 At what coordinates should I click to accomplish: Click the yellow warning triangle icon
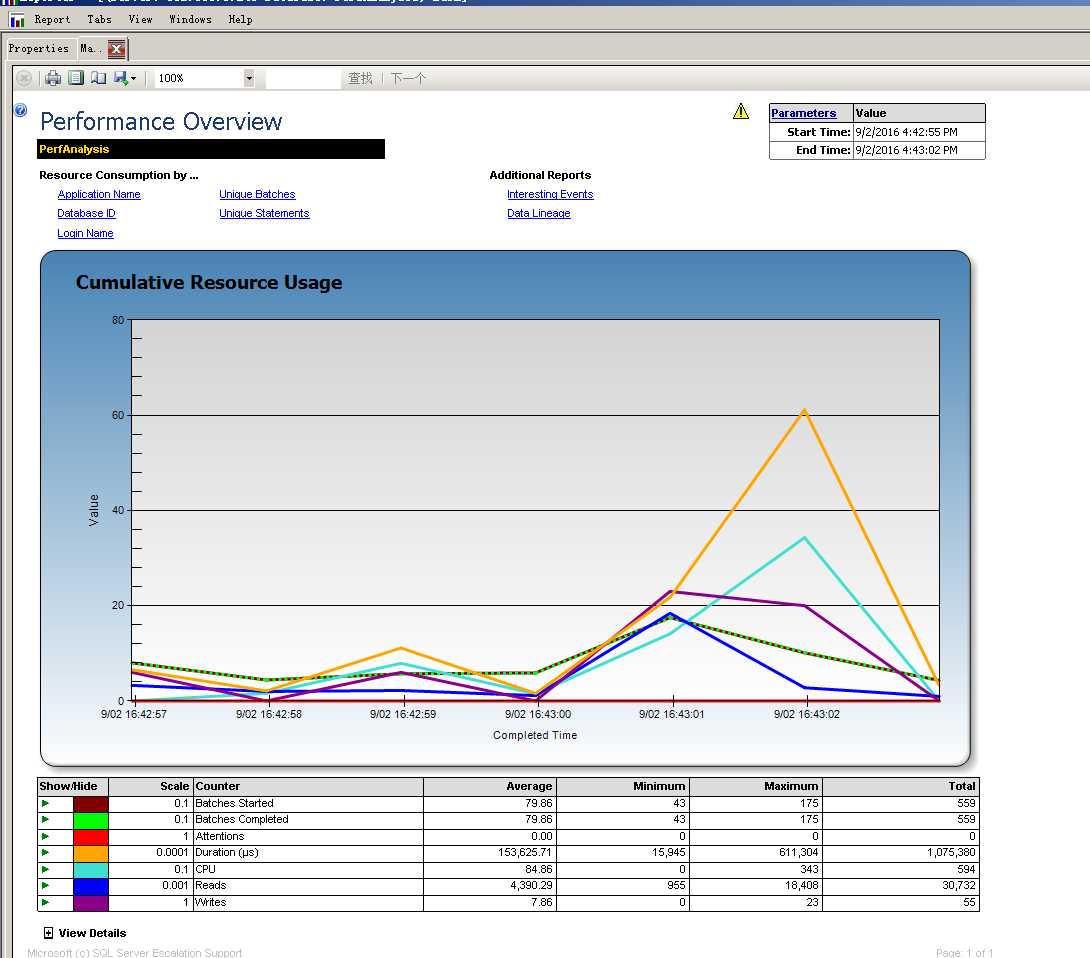tap(741, 111)
